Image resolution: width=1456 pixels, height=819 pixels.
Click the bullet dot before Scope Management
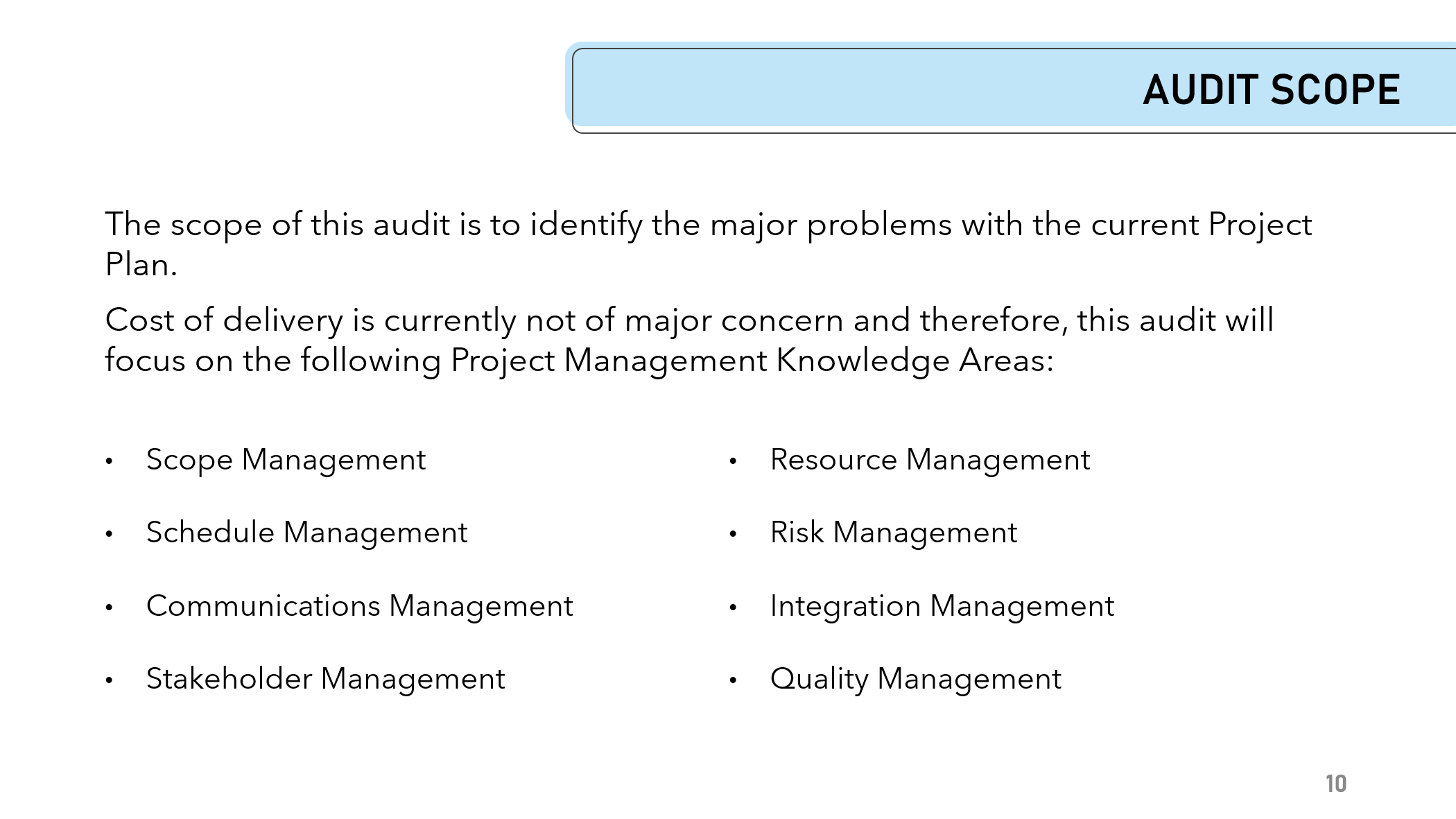109,461
